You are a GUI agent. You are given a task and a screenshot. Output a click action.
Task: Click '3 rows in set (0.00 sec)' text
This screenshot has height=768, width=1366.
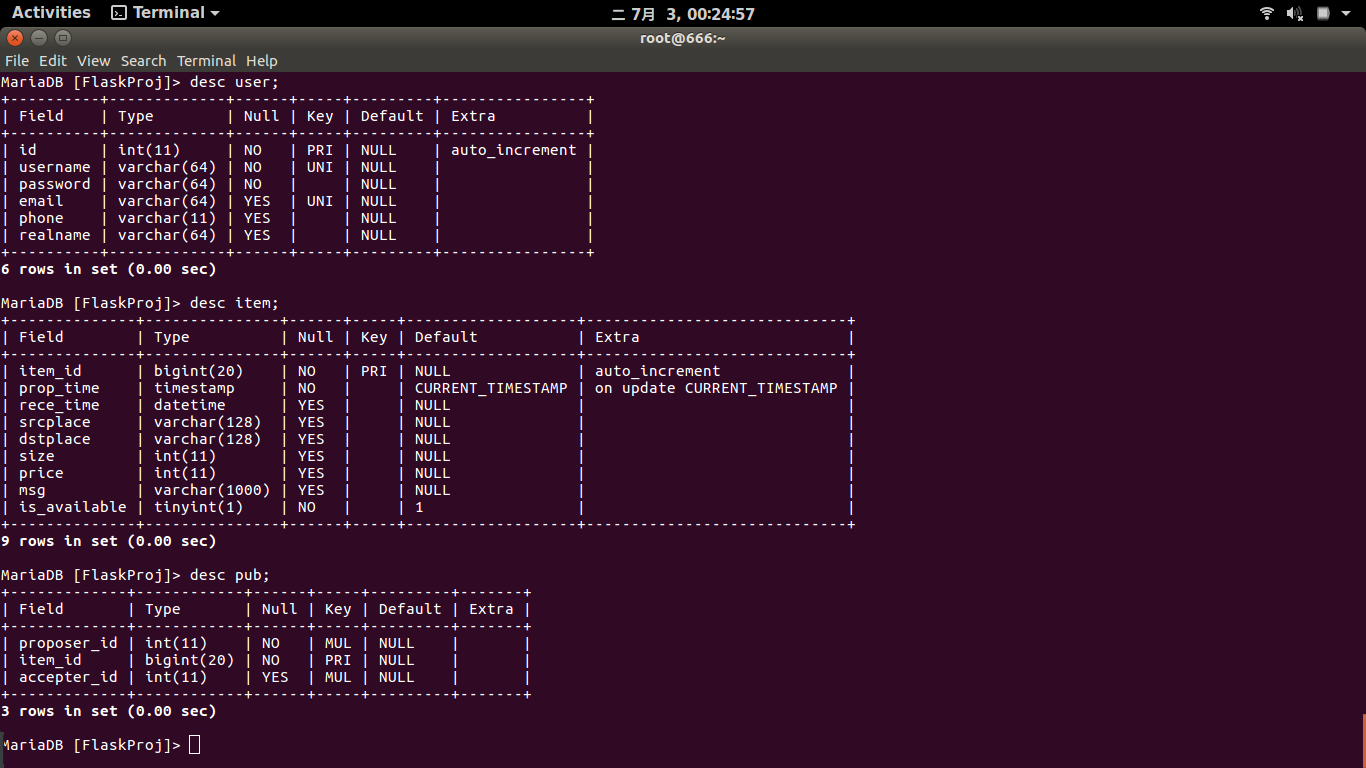[109, 711]
